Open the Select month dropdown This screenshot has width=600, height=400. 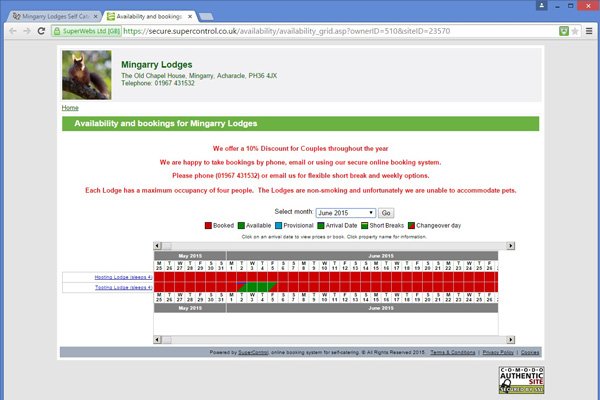tap(345, 213)
